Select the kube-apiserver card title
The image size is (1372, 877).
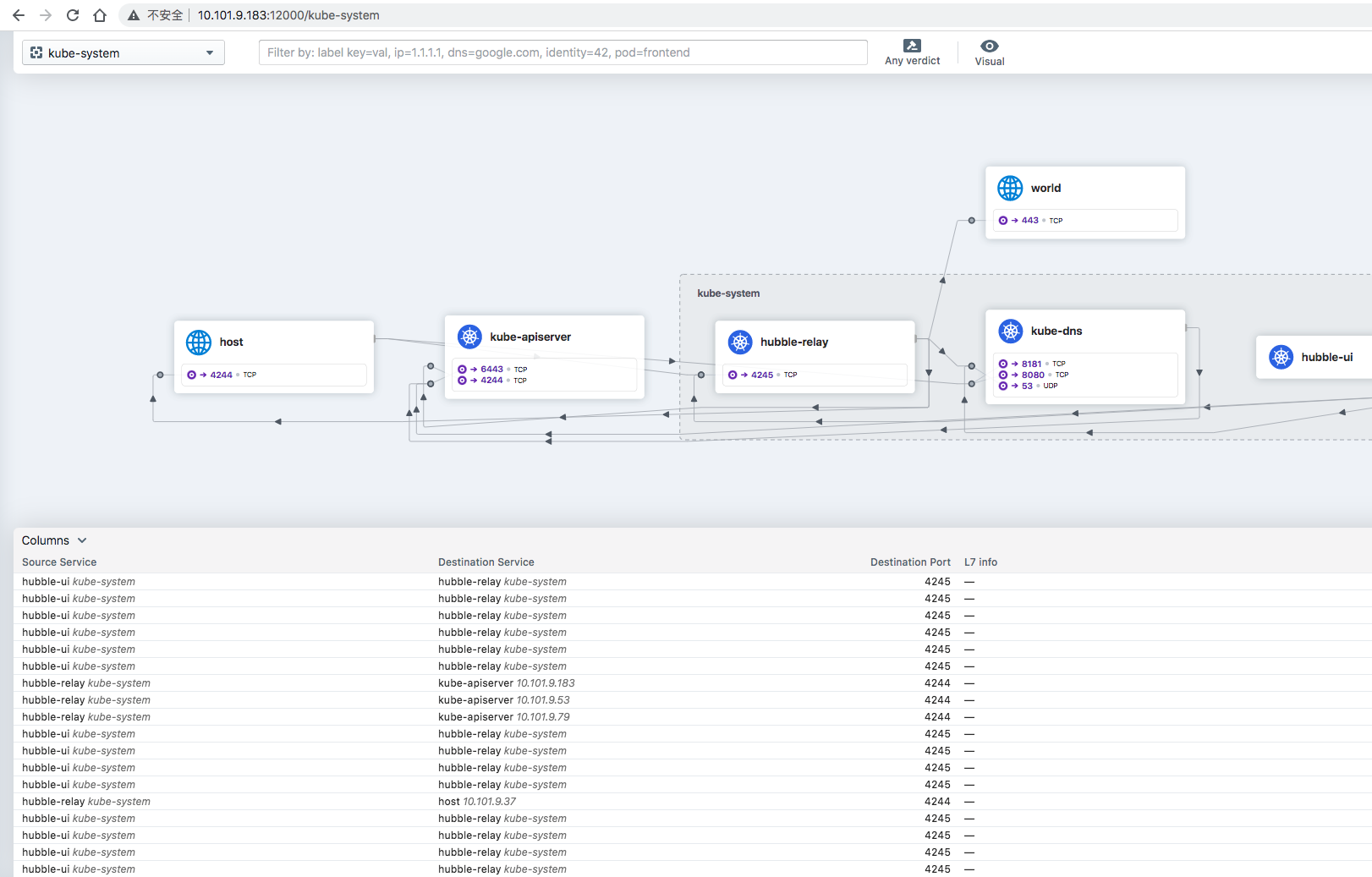tap(530, 337)
